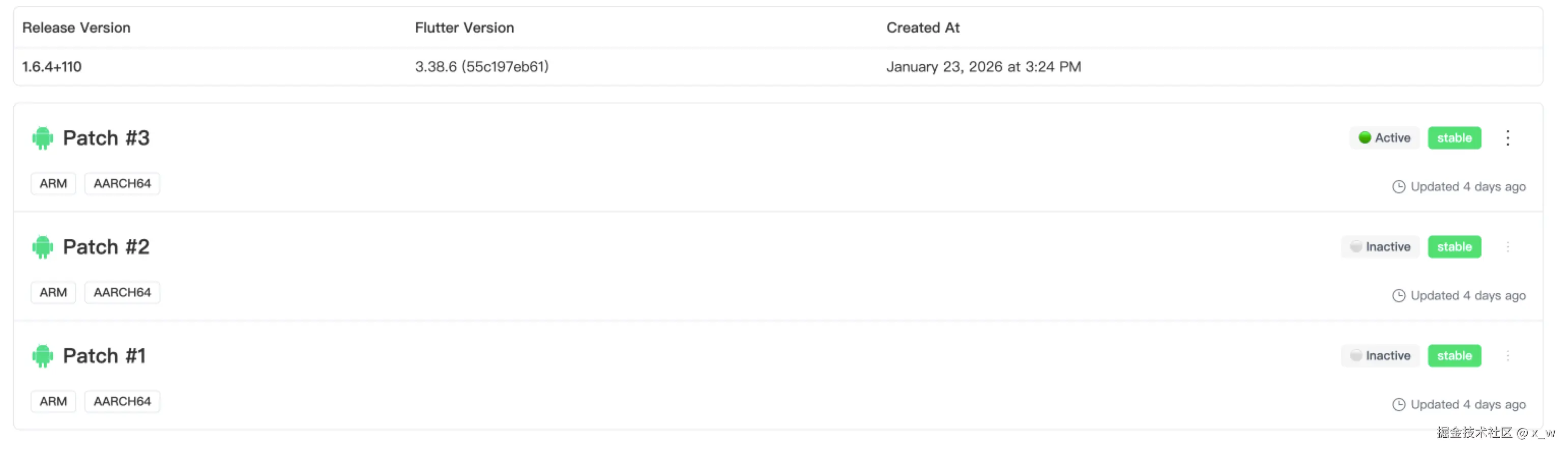Click the stable channel tag on Patch #3
Viewport: 1568px width, 452px height.
pos(1454,138)
